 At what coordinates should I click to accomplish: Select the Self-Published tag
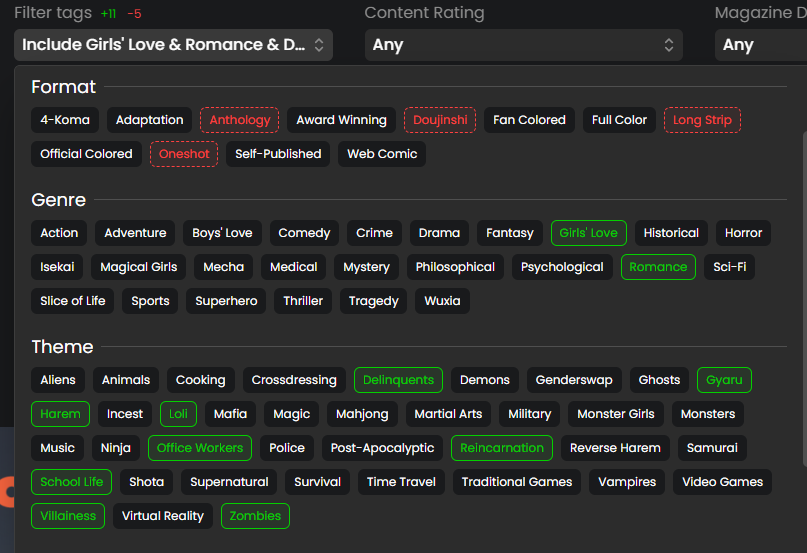click(278, 154)
